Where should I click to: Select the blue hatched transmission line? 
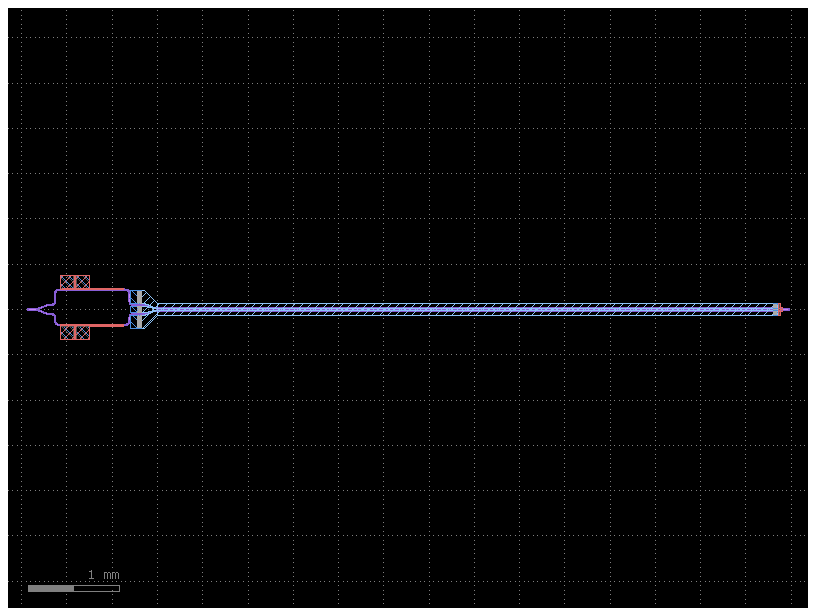coord(400,309)
